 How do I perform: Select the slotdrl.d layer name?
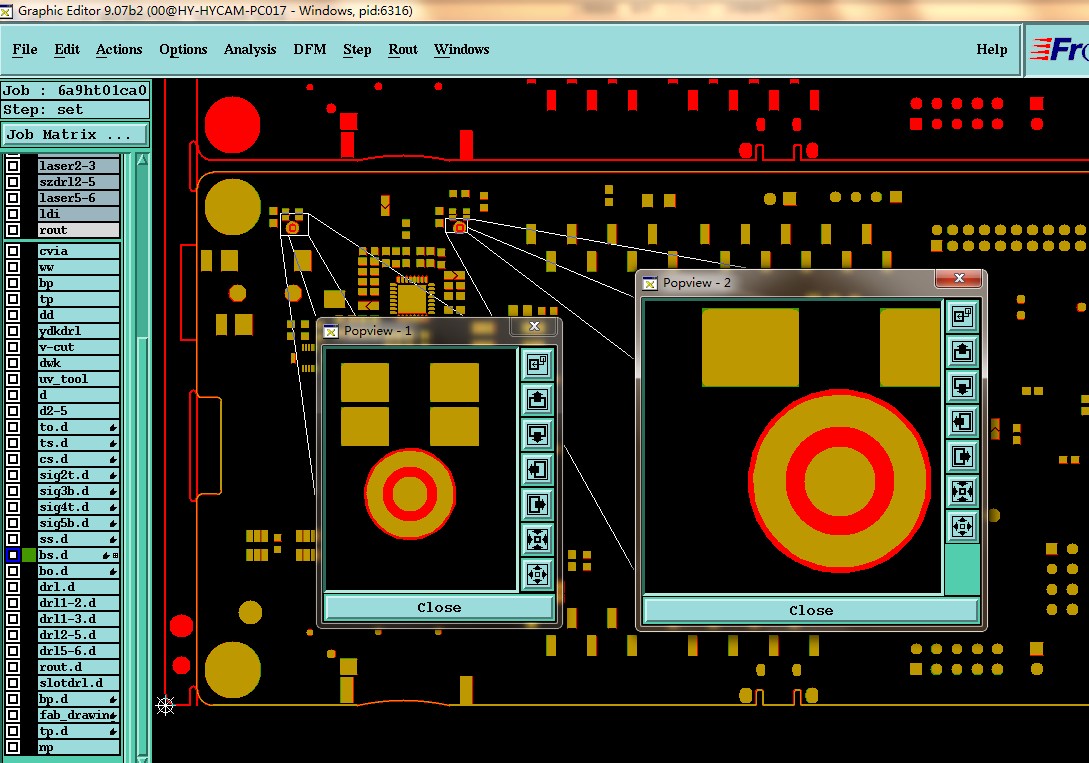click(x=78, y=682)
